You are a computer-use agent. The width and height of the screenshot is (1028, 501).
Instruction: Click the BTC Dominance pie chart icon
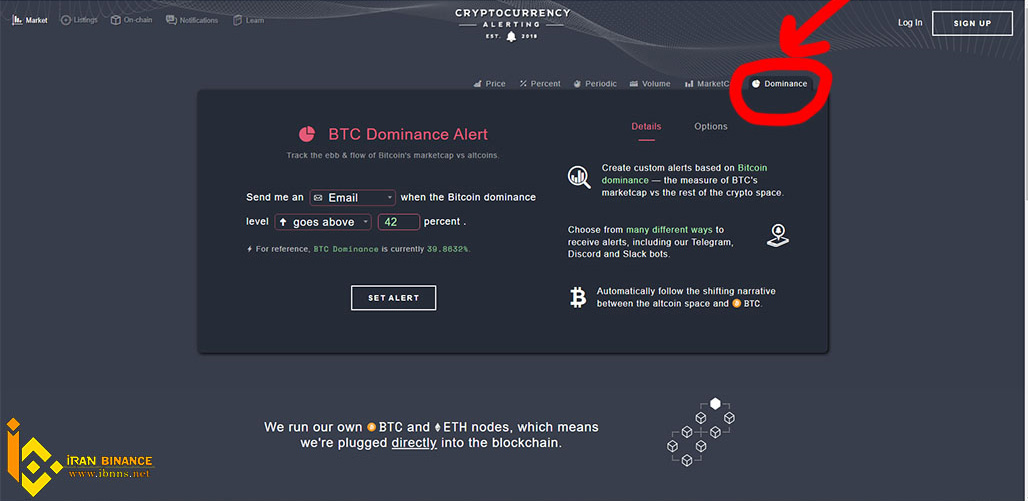pyautogui.click(x=307, y=134)
